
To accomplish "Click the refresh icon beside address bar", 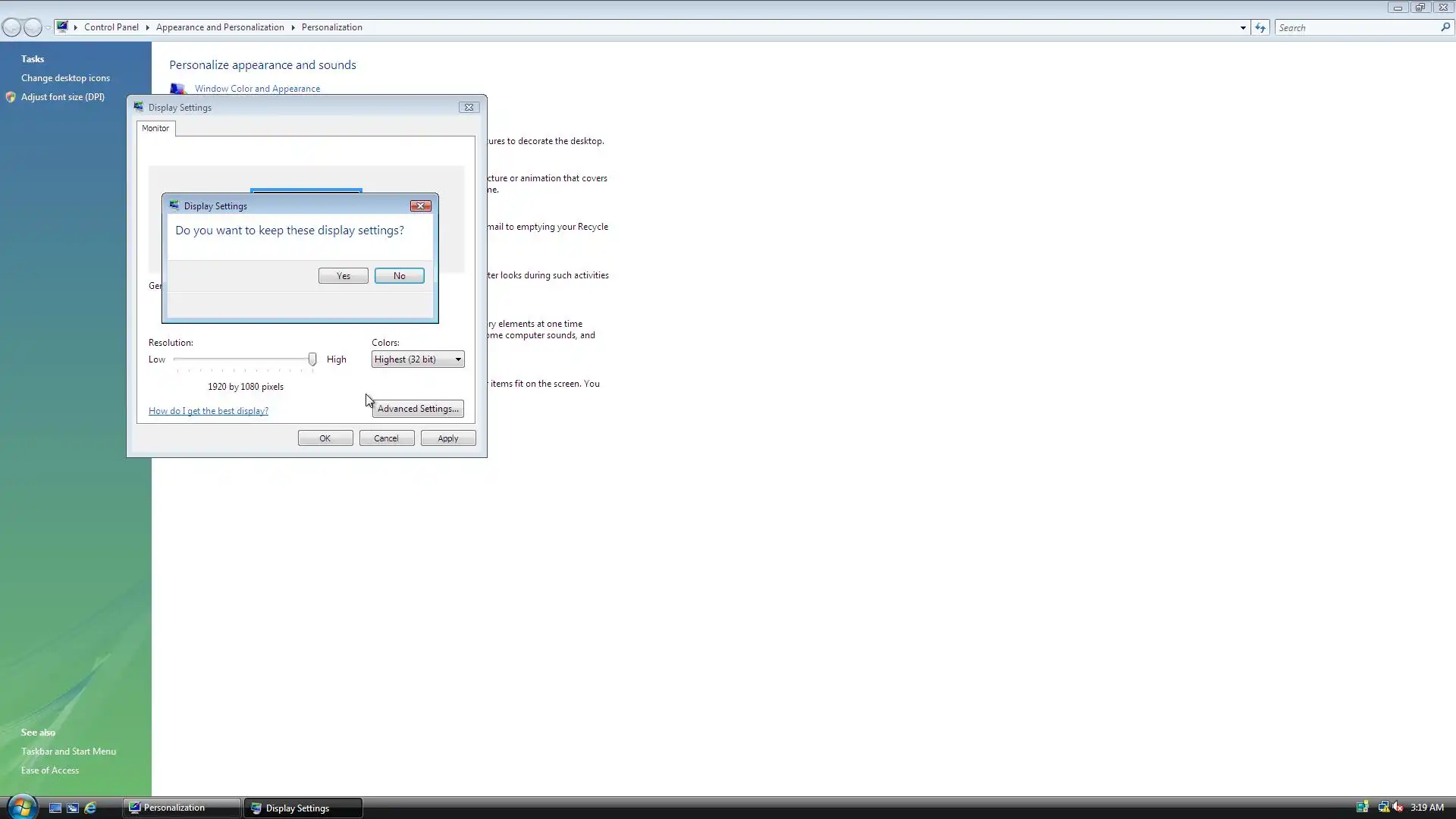I will (1260, 27).
